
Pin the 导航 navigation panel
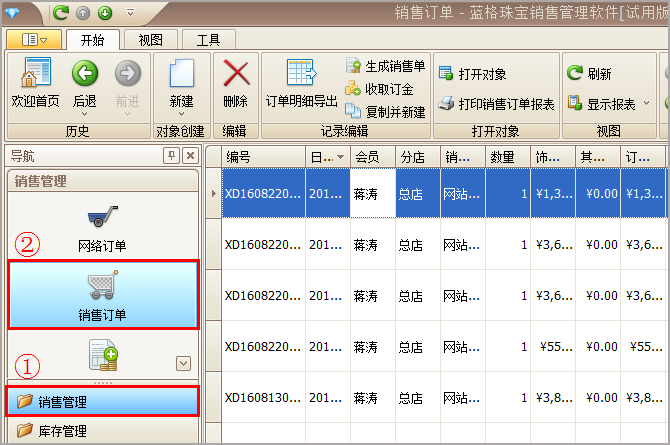(x=171, y=156)
